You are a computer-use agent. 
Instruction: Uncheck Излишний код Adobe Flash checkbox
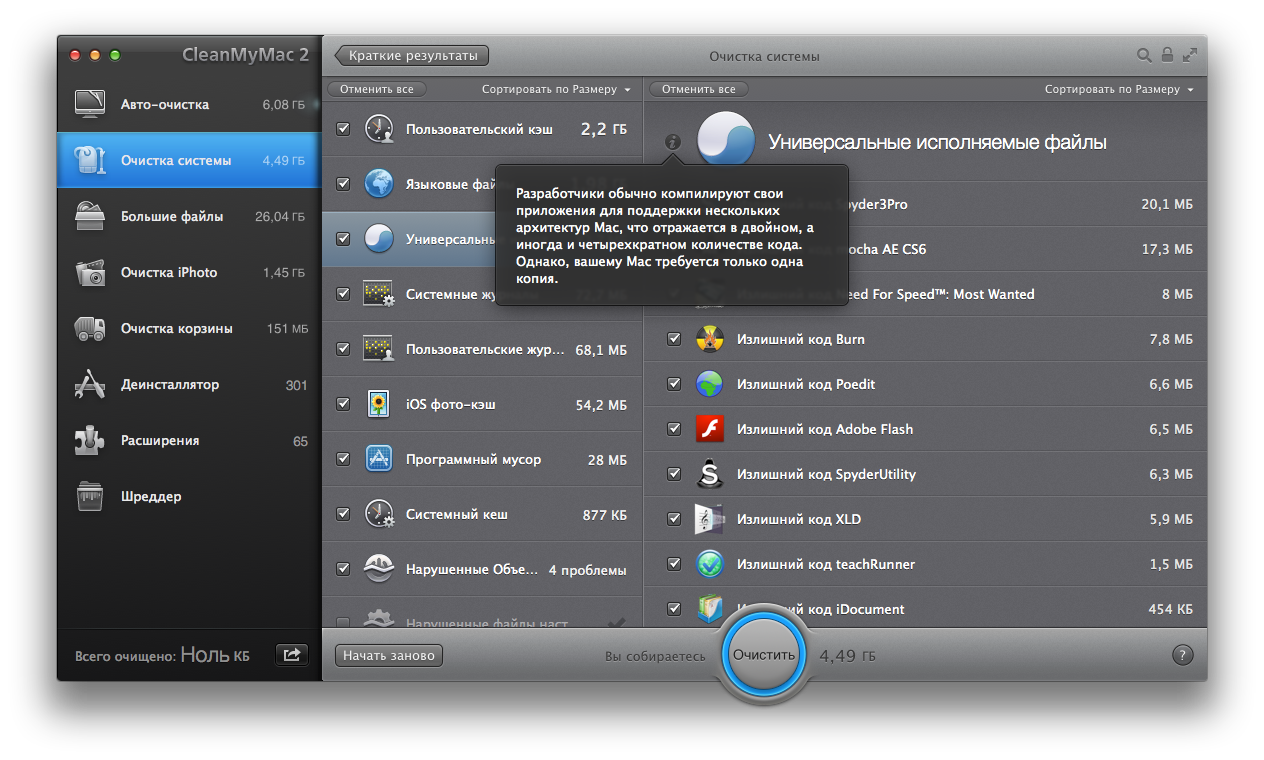click(x=674, y=429)
